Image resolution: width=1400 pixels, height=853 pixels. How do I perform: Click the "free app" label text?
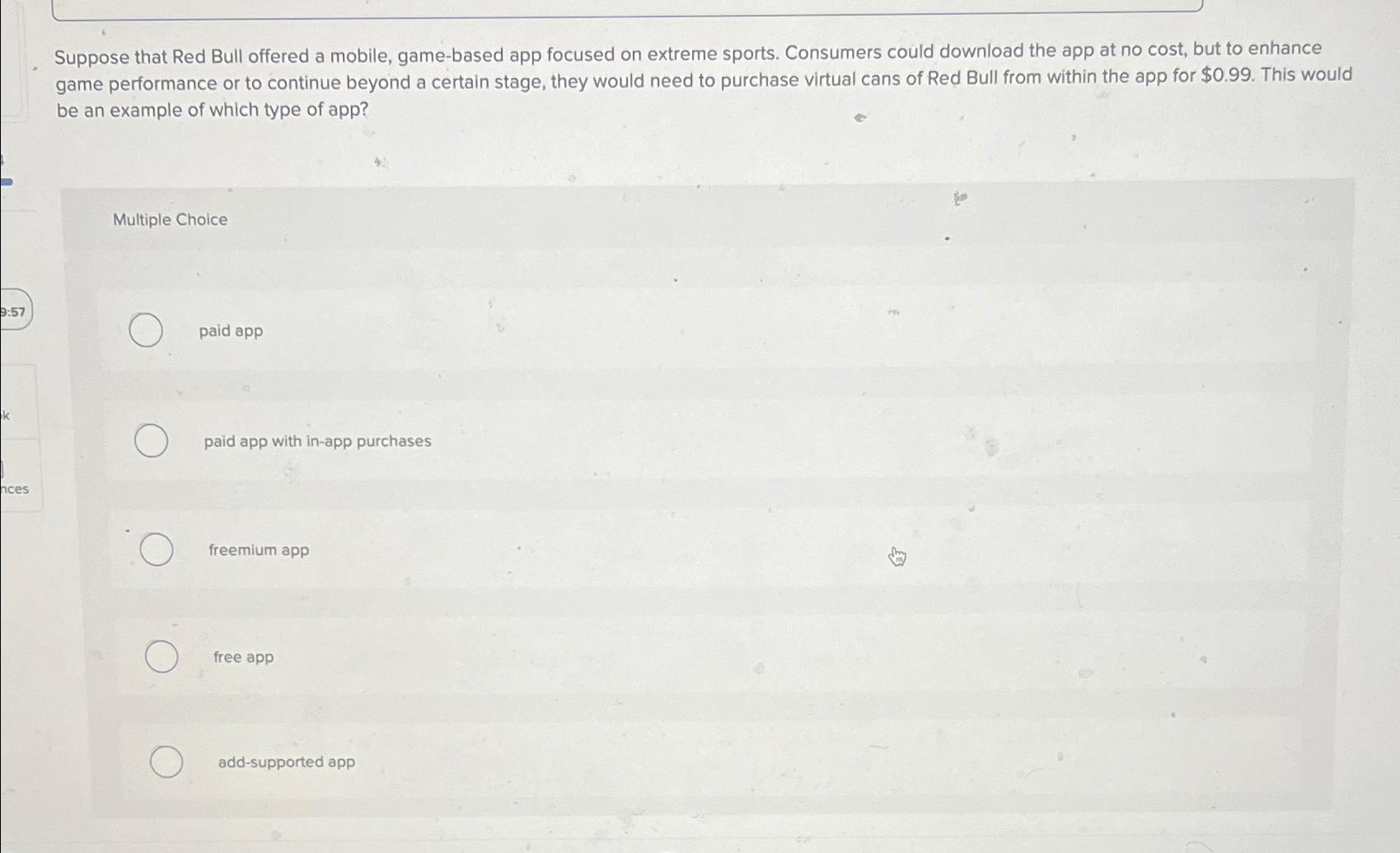point(244,657)
